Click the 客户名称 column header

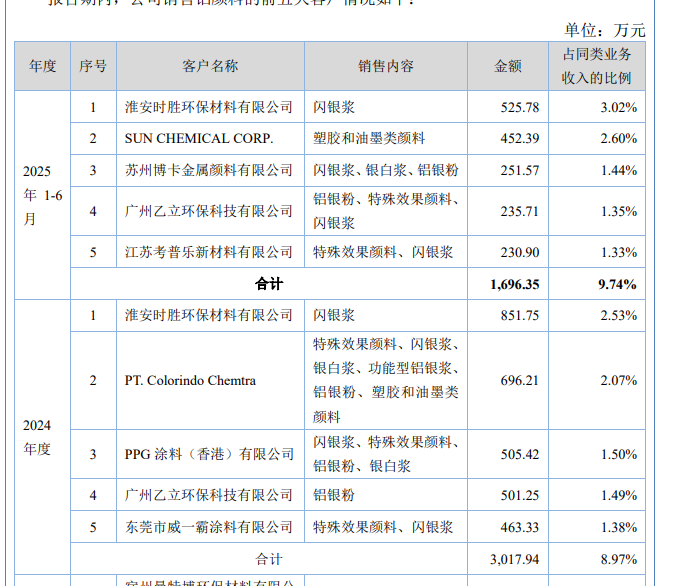(210, 66)
